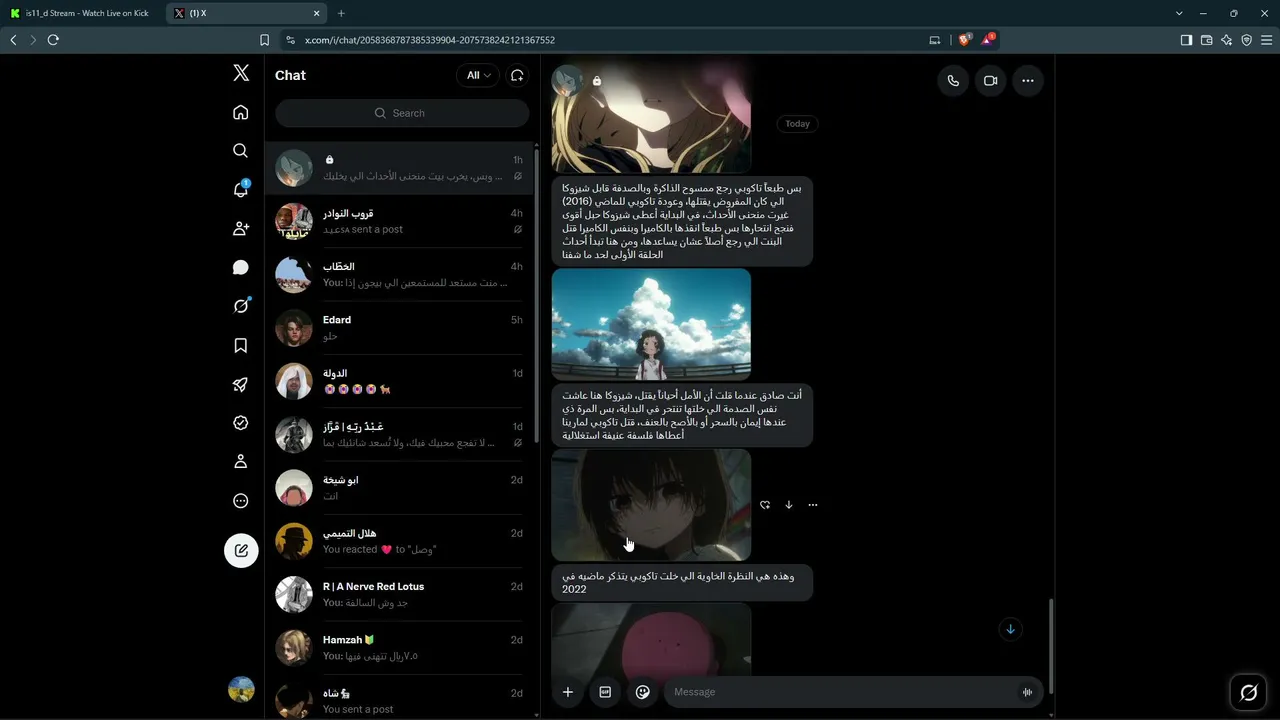Viewport: 1280px width, 720px height.
Task: Jump to the latest message with the blue arrow
Action: coord(1010,629)
